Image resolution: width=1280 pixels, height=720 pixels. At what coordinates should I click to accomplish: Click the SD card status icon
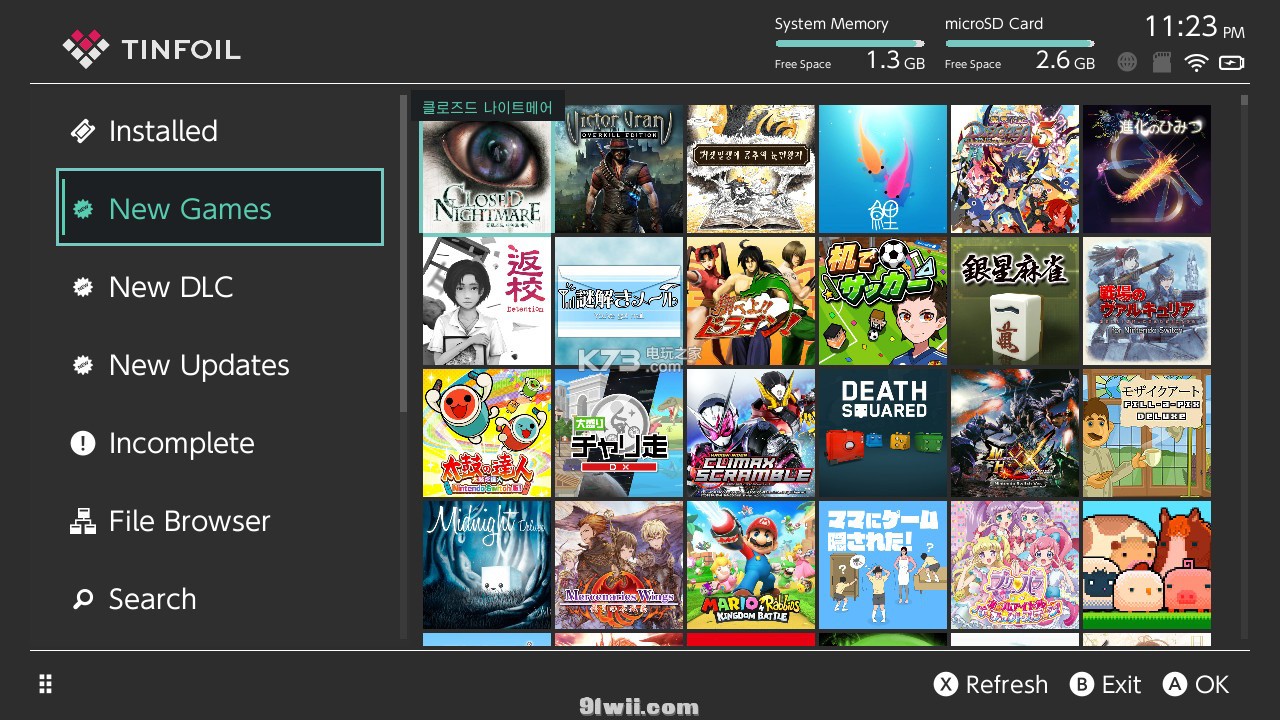(1162, 62)
